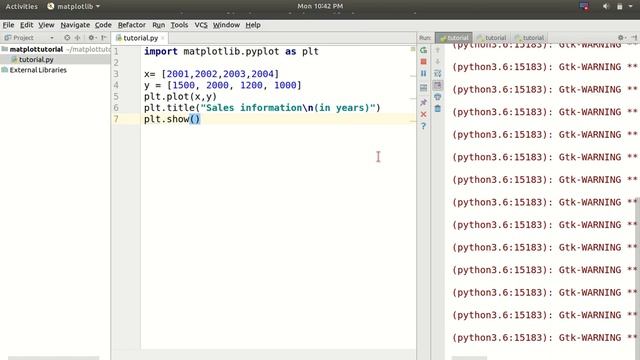Close the tutorial.py editor tab
Viewport: 640px width, 360px height.
pos(163,38)
